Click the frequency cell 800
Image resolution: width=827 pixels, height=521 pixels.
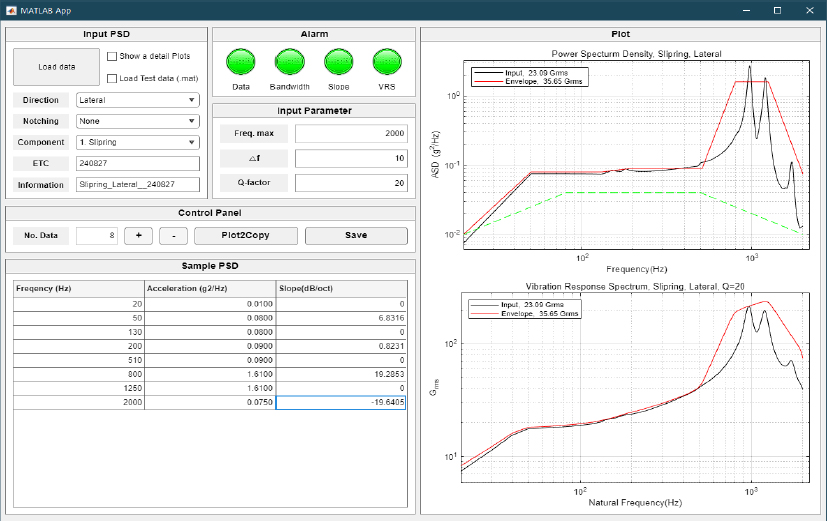[79, 374]
